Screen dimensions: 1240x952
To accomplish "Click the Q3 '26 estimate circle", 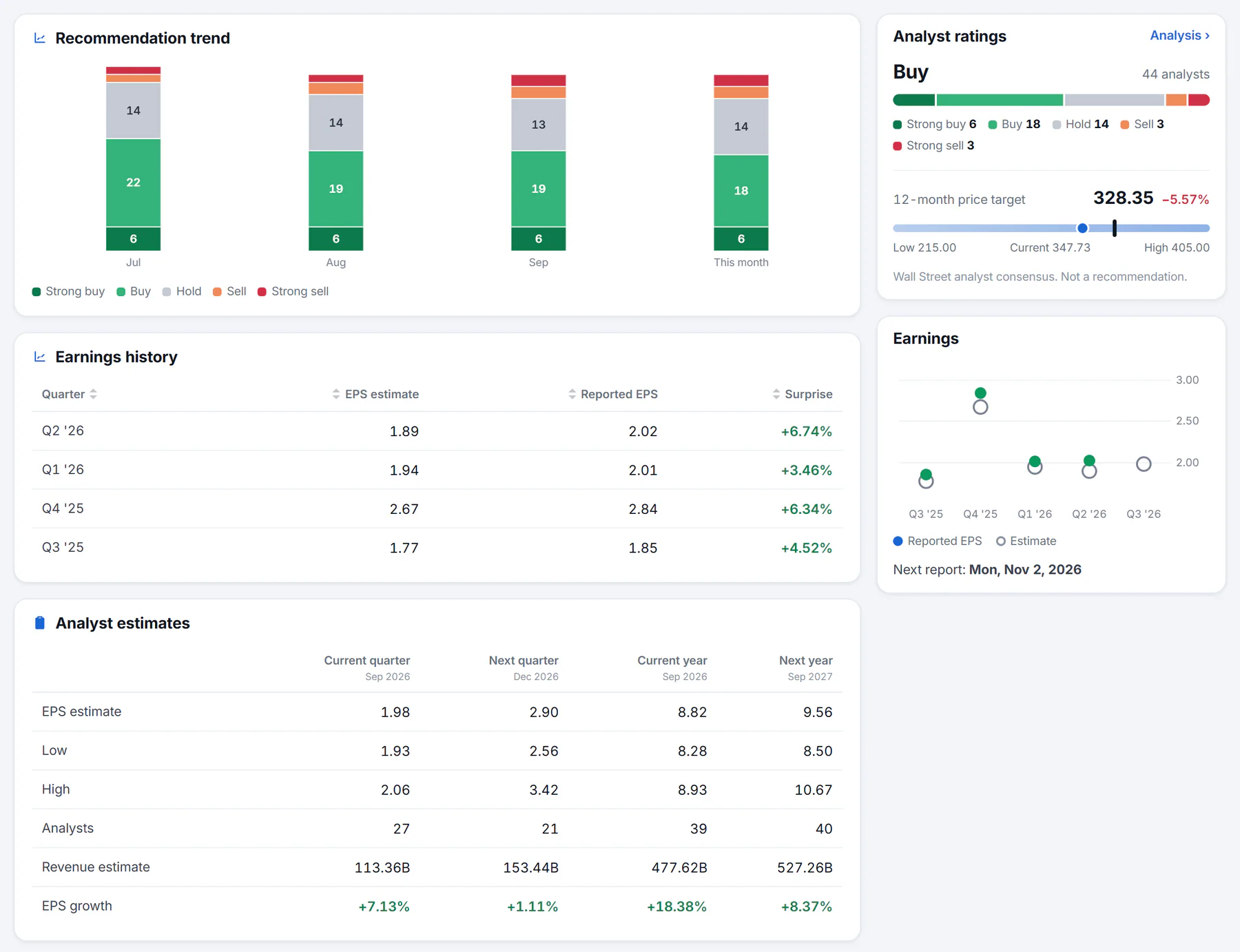I will [x=1144, y=464].
